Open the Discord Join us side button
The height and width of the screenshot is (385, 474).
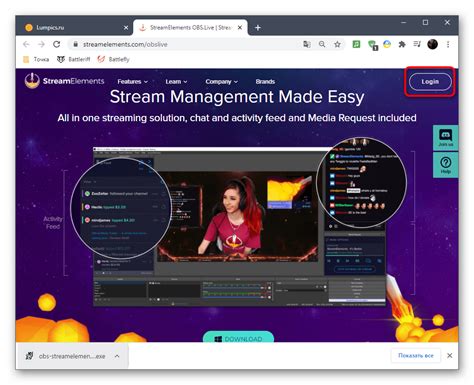(x=445, y=138)
